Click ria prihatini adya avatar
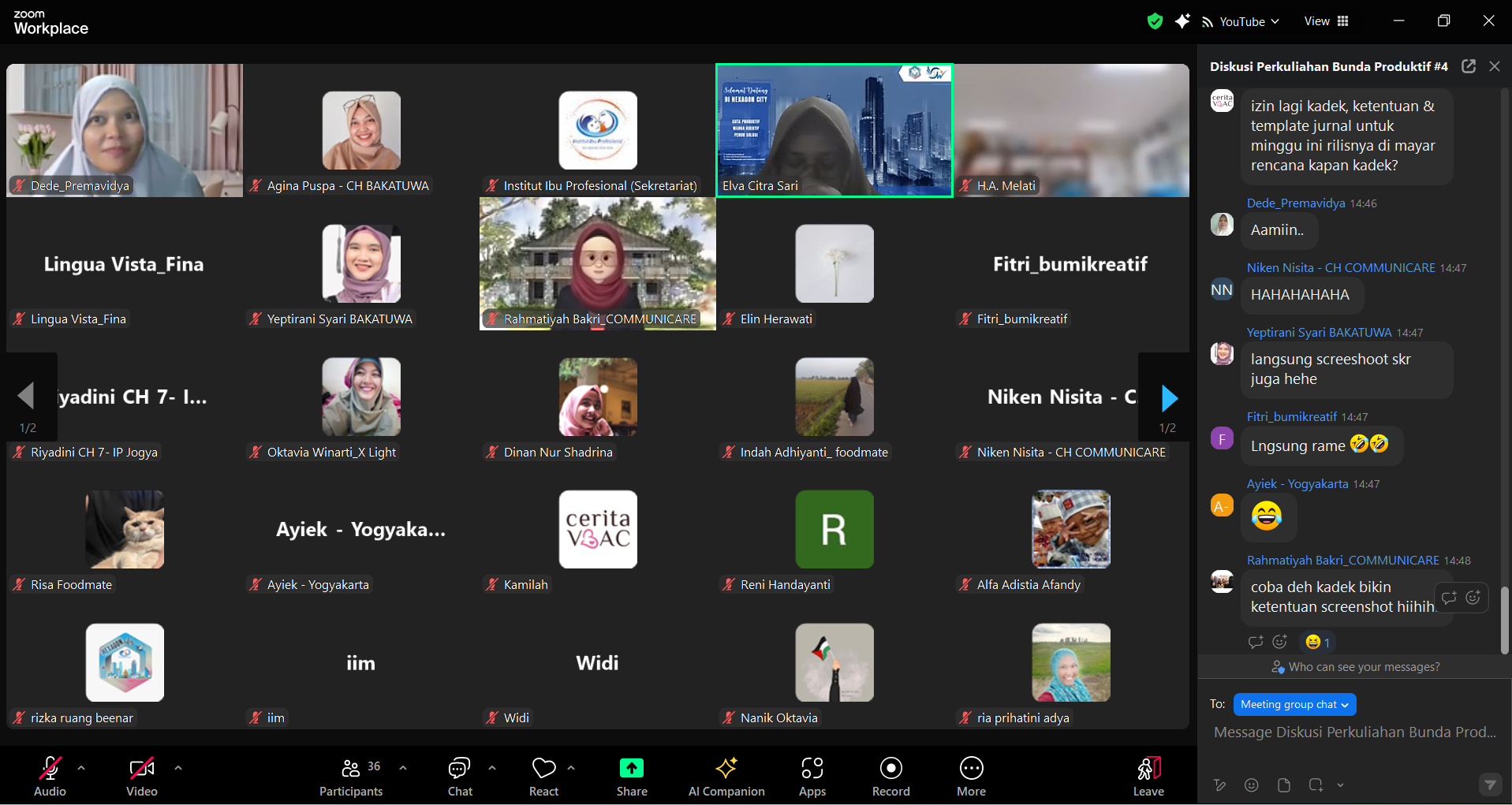Image resolution: width=1512 pixels, height=805 pixels. tap(1071, 662)
